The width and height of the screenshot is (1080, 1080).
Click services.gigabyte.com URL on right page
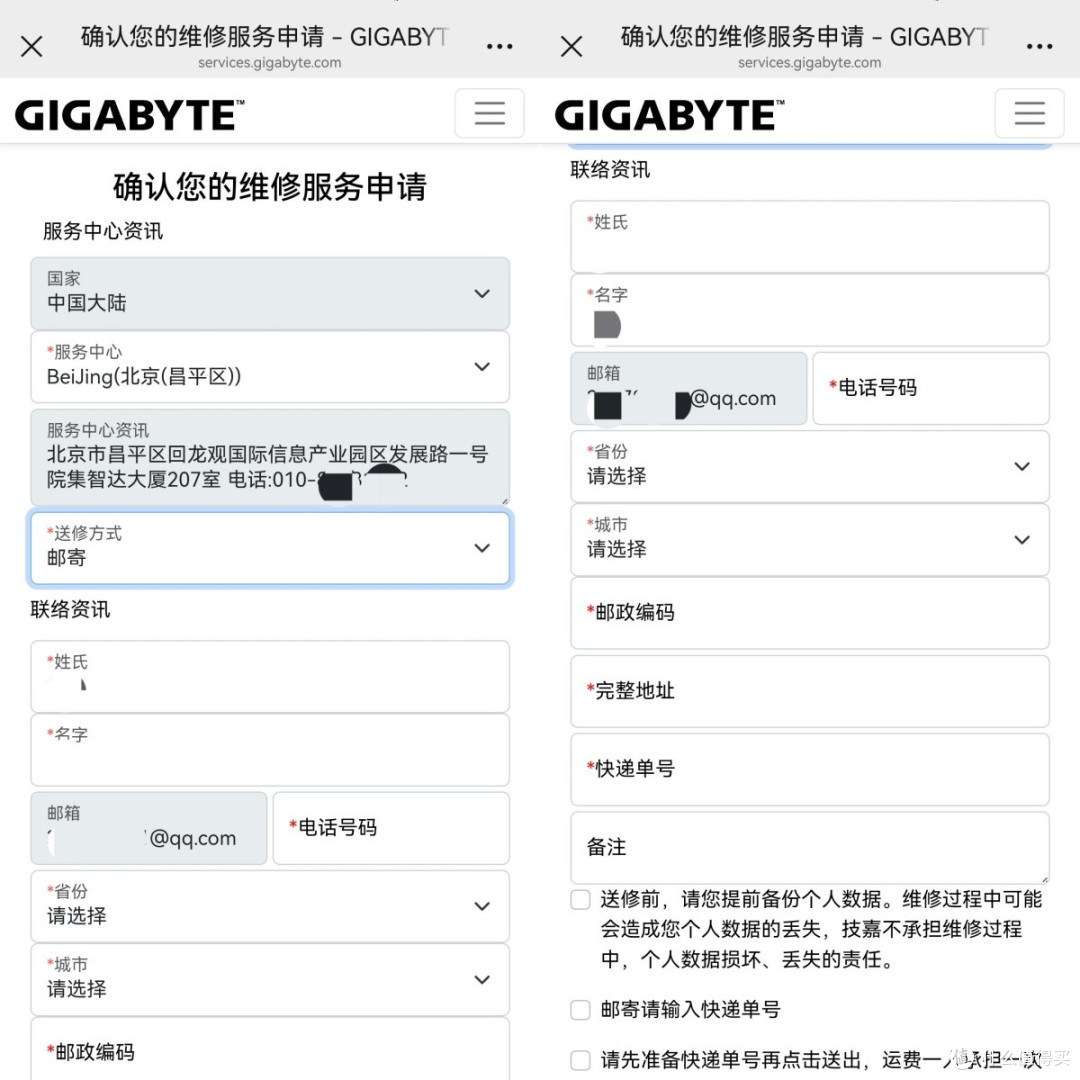809,63
